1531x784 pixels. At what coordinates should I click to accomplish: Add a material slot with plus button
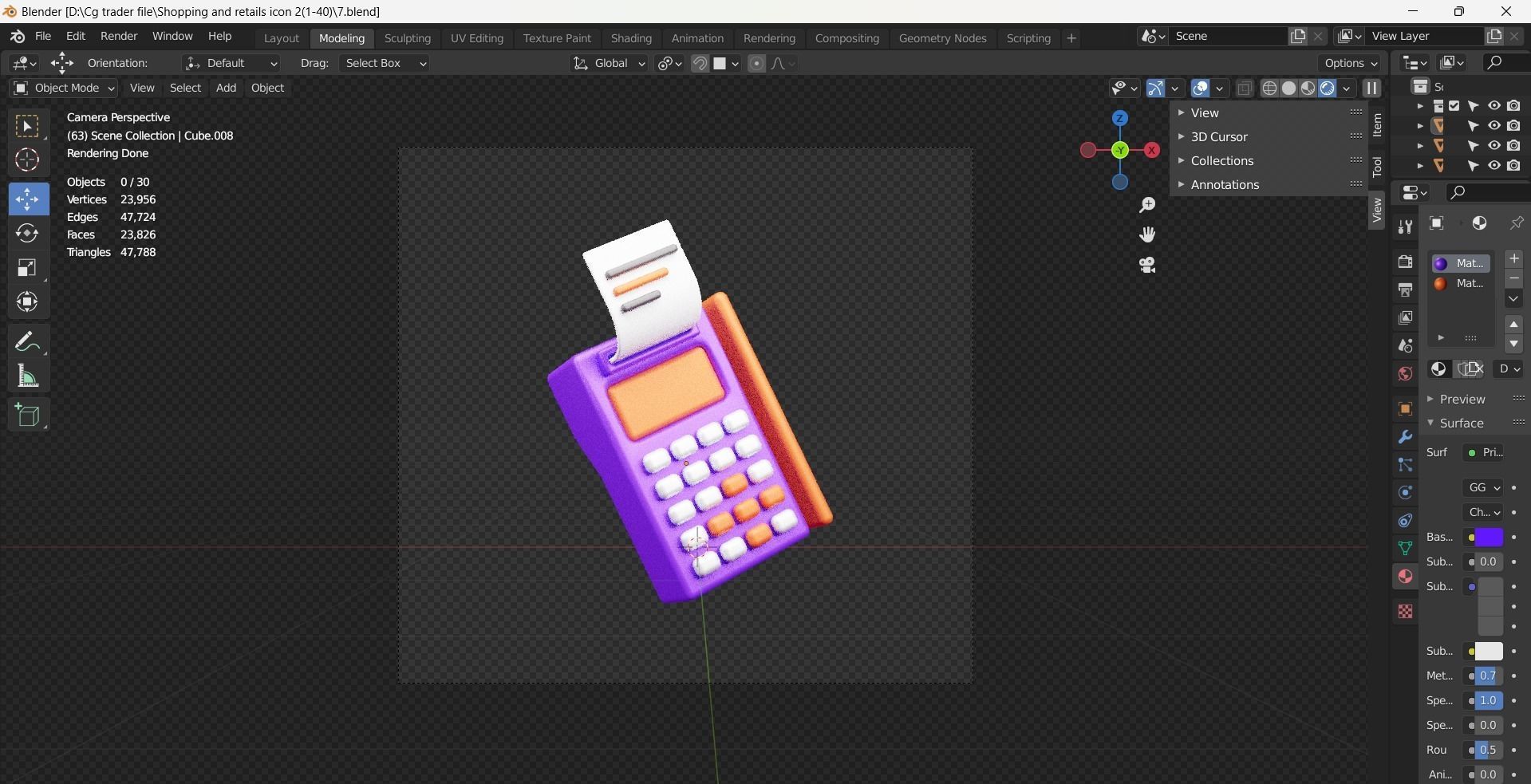tap(1514, 259)
